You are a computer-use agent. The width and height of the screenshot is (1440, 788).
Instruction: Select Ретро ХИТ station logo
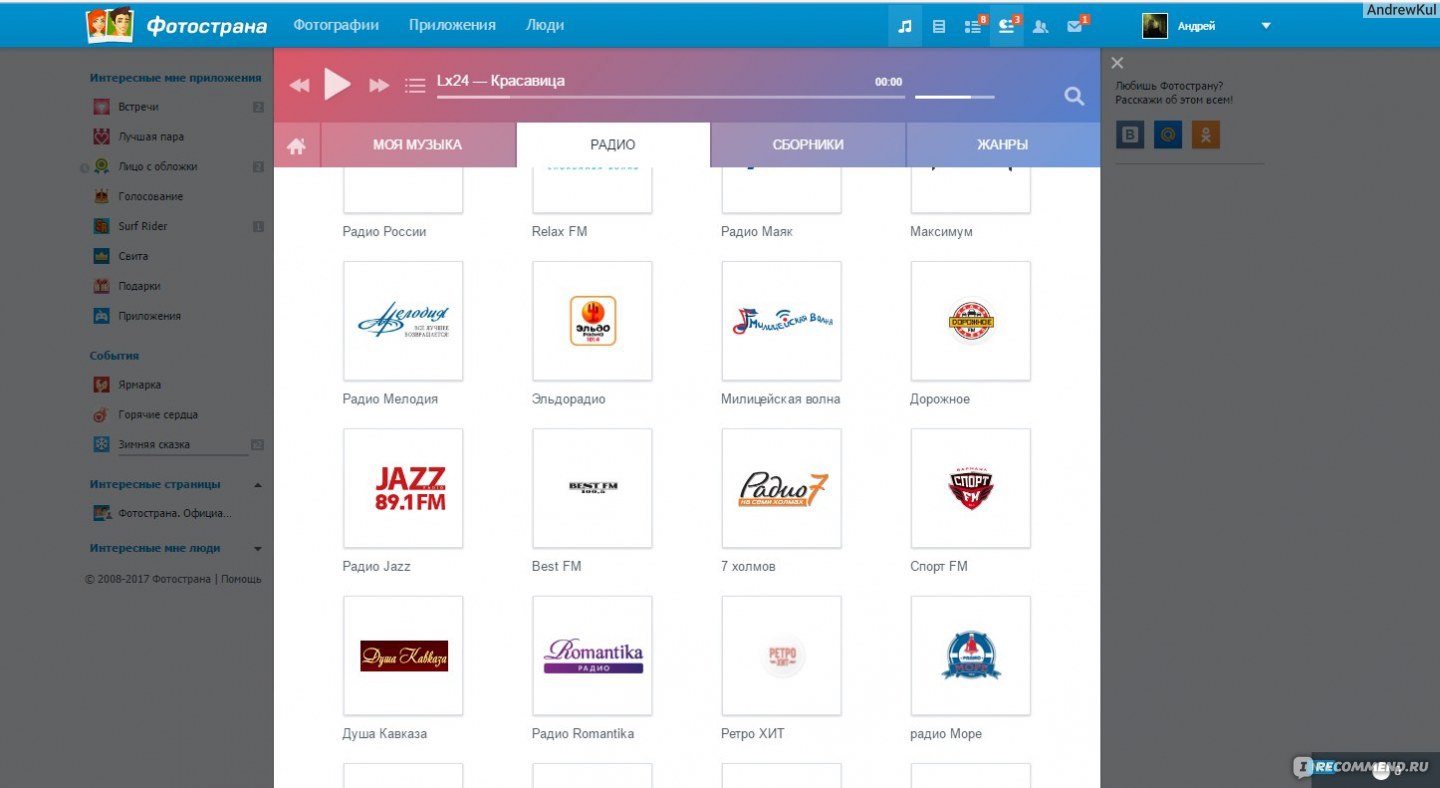coord(781,656)
